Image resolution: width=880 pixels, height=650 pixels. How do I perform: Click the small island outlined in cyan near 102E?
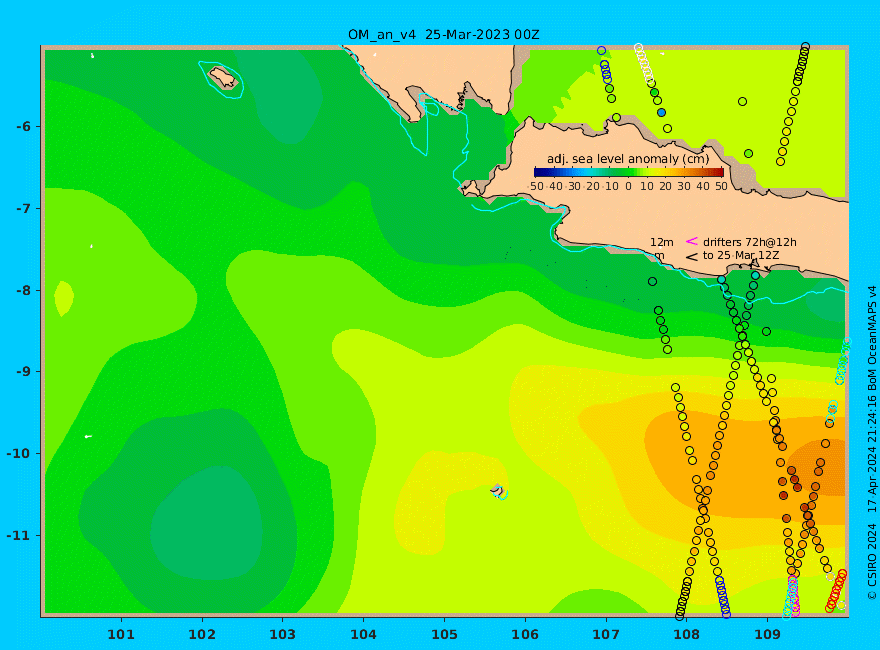222,77
